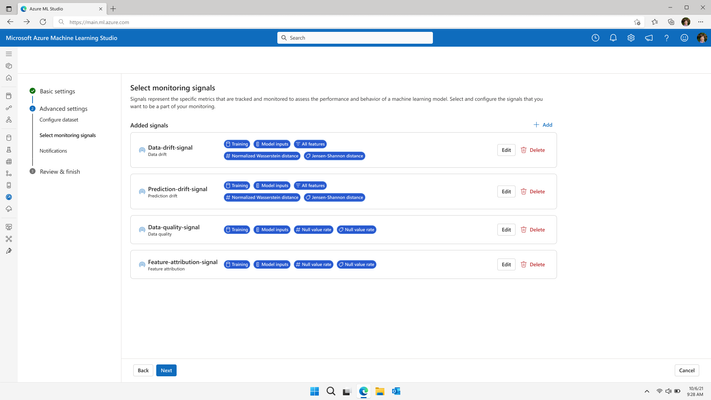The image size is (711, 400).
Task: Click the Back button
Action: click(x=143, y=371)
